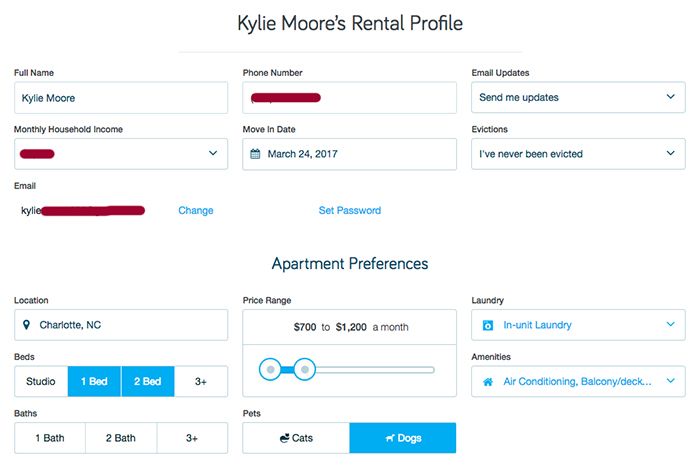Toggle the Dogs pet preference
Image resolution: width=700 pixels, height=473 pixels.
[402, 438]
